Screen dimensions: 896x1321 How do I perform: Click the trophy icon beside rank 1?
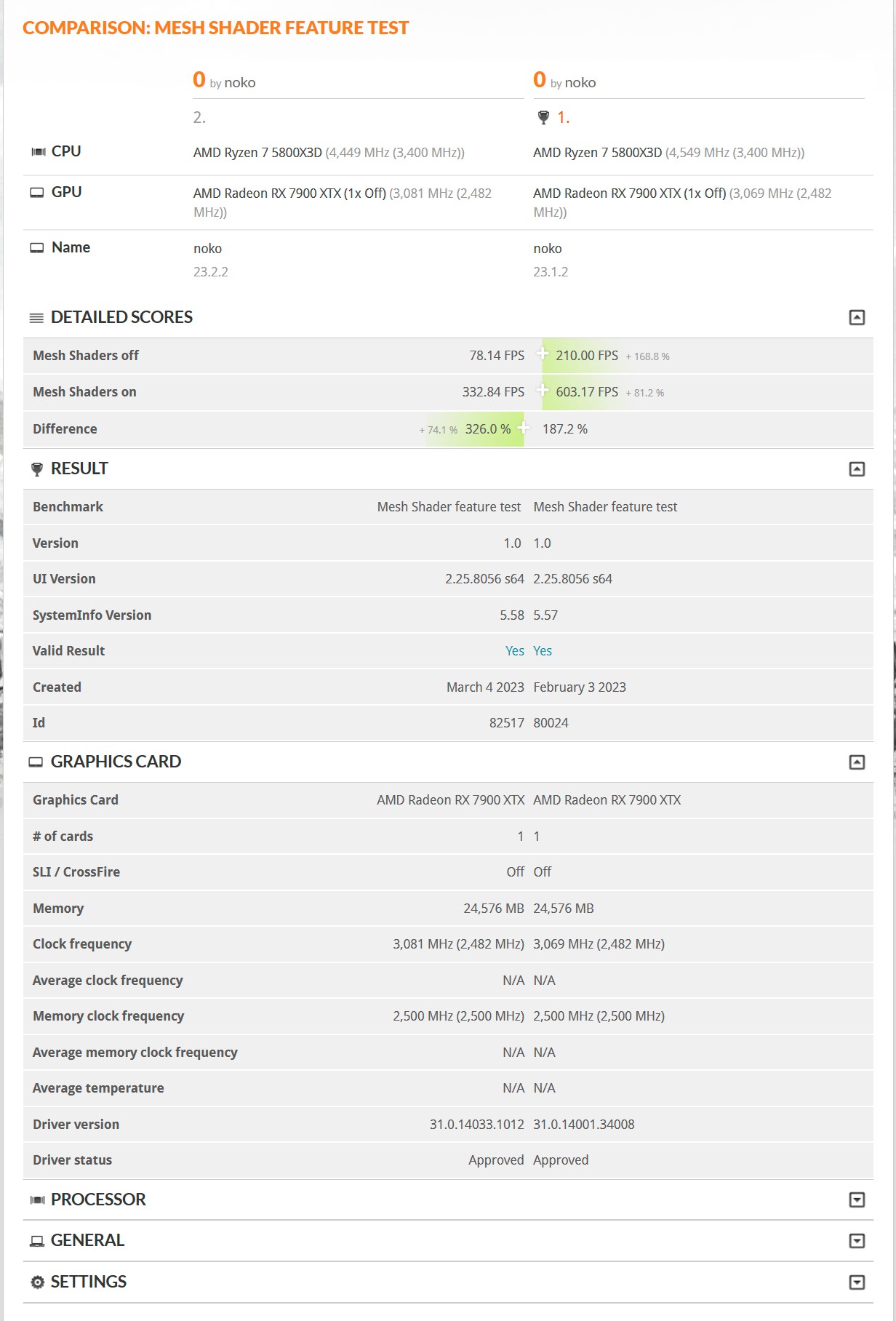pyautogui.click(x=543, y=117)
